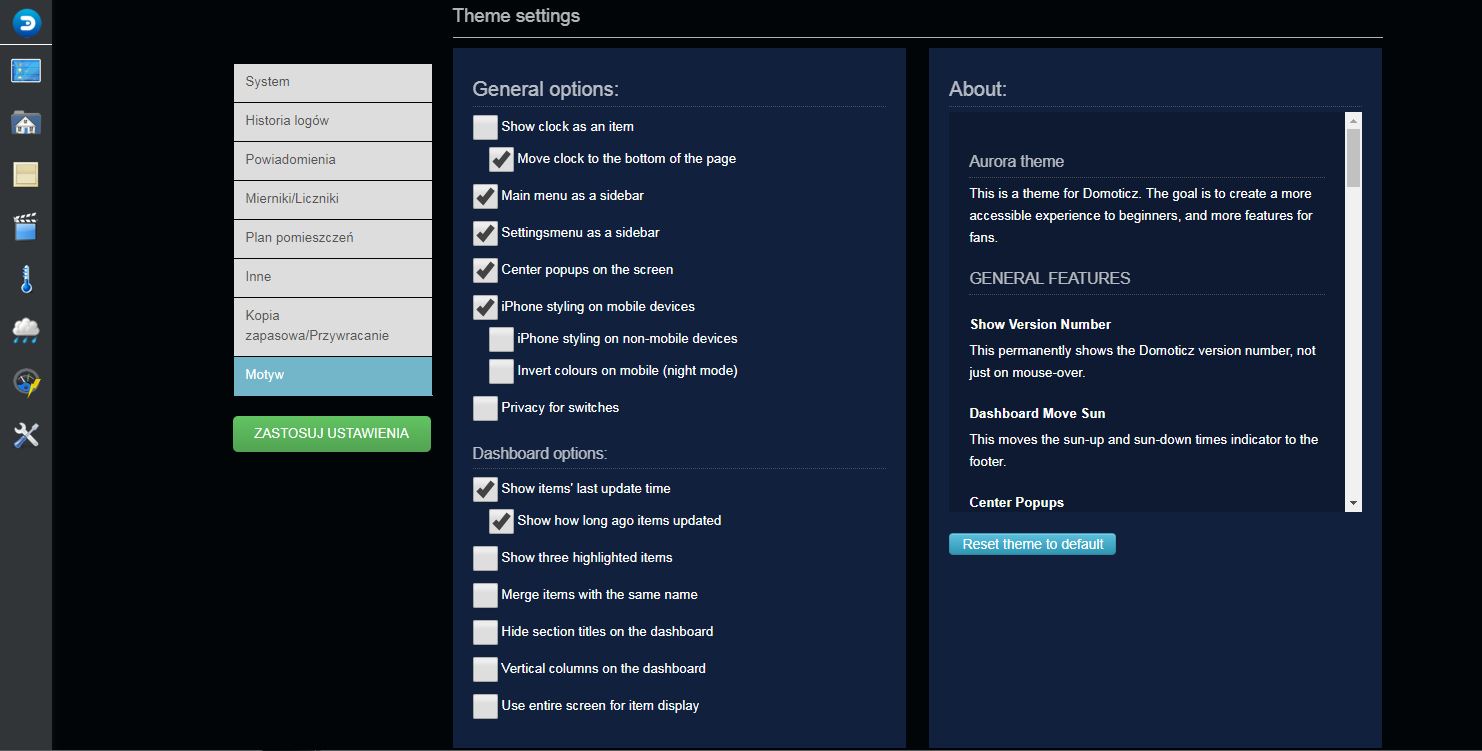Image resolution: width=1482 pixels, height=751 pixels.
Task: Click the About panel scrollbar down arrow
Action: click(x=1353, y=503)
